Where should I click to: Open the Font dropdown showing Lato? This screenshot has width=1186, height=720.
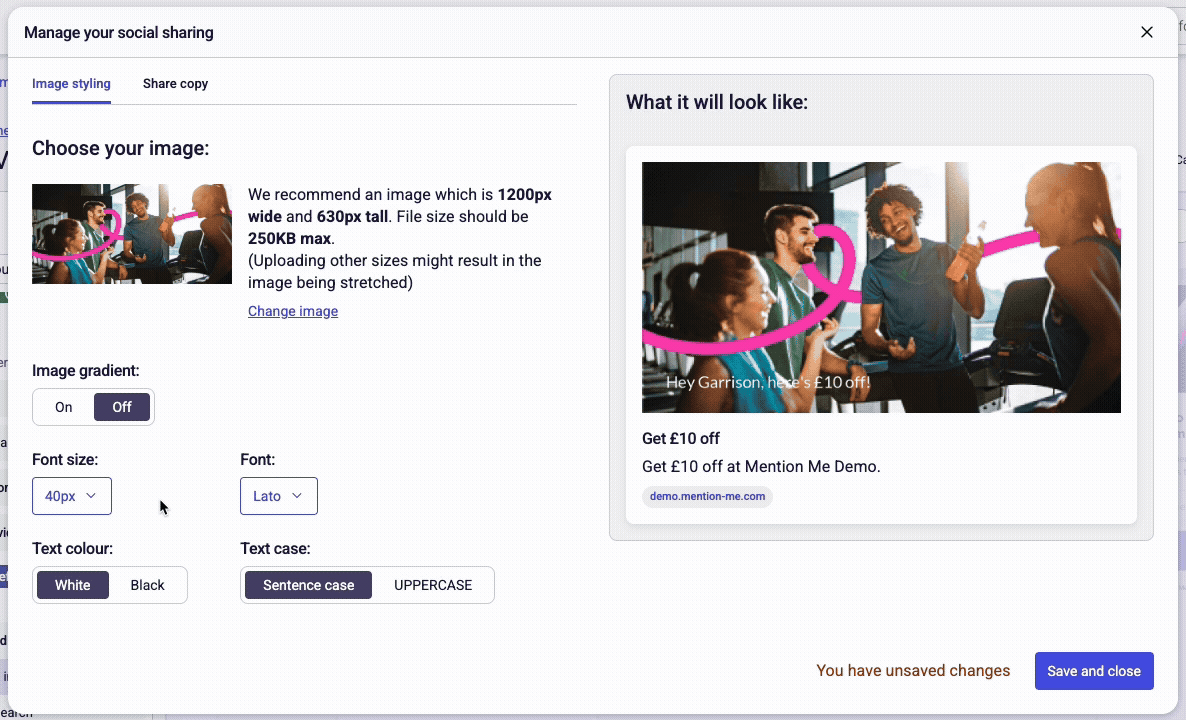[x=278, y=496]
